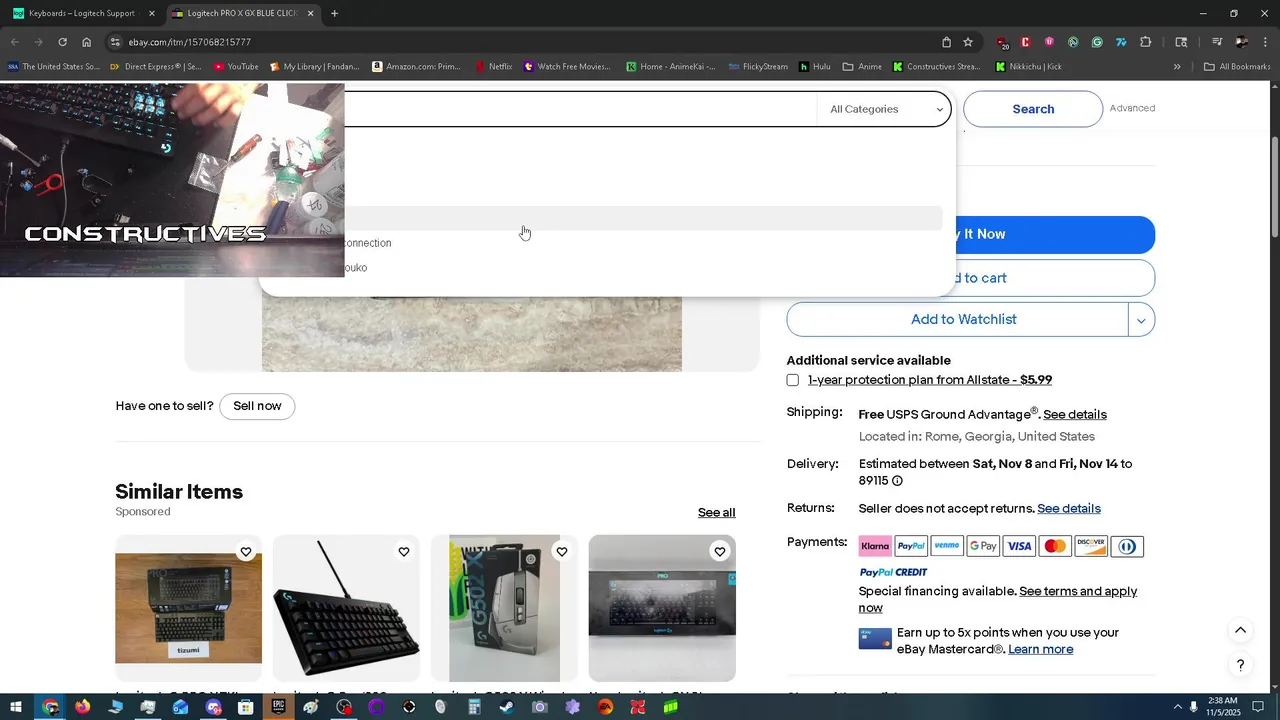Open the Netflix bookmark

pos(493,67)
